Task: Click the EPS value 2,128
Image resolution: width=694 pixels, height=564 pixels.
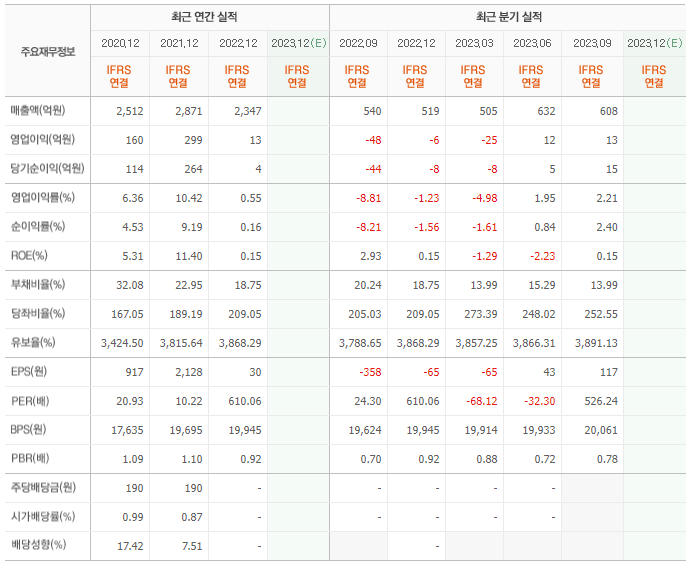Action: (x=189, y=372)
